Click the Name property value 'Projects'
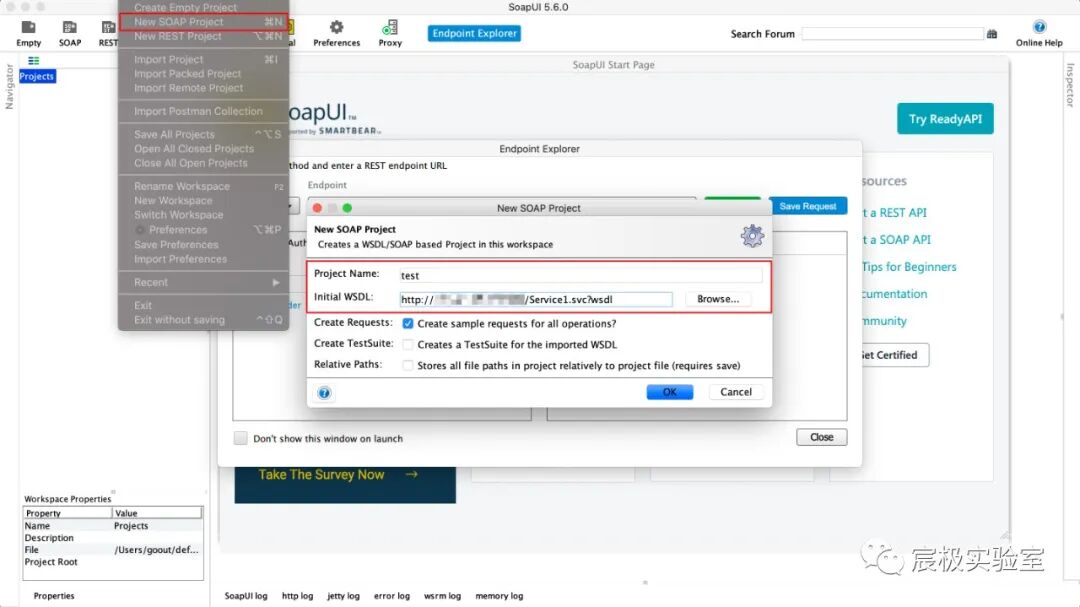1080x607 pixels. tap(131, 526)
